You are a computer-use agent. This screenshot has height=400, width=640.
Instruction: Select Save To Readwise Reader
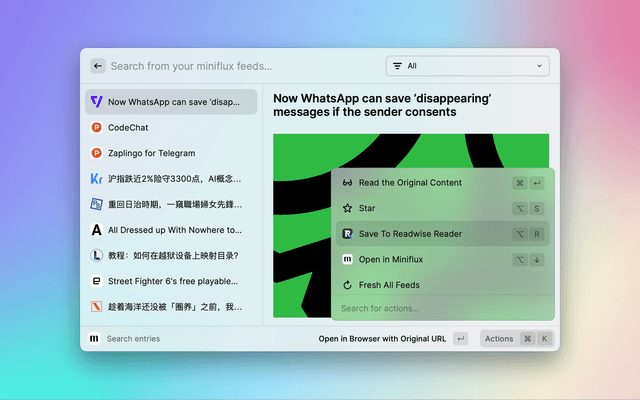[410, 234]
